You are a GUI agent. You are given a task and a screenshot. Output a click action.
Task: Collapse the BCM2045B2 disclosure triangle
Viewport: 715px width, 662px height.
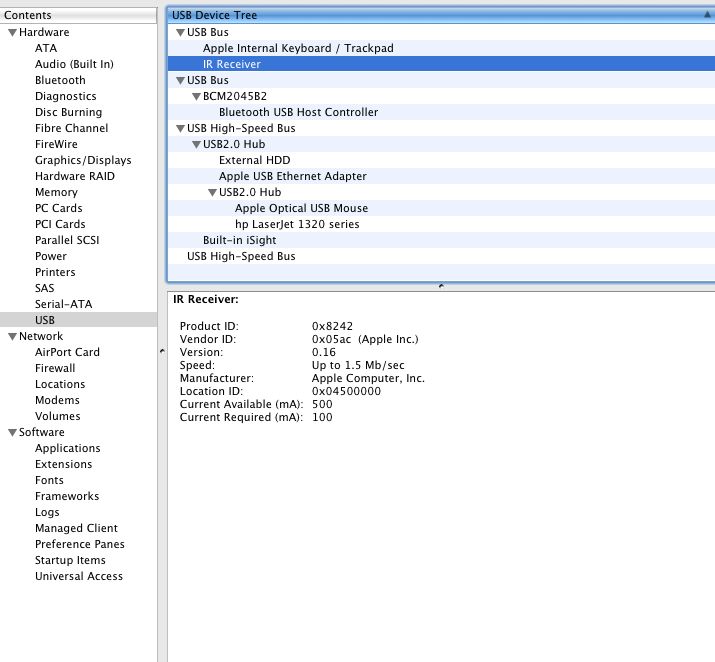tap(196, 97)
